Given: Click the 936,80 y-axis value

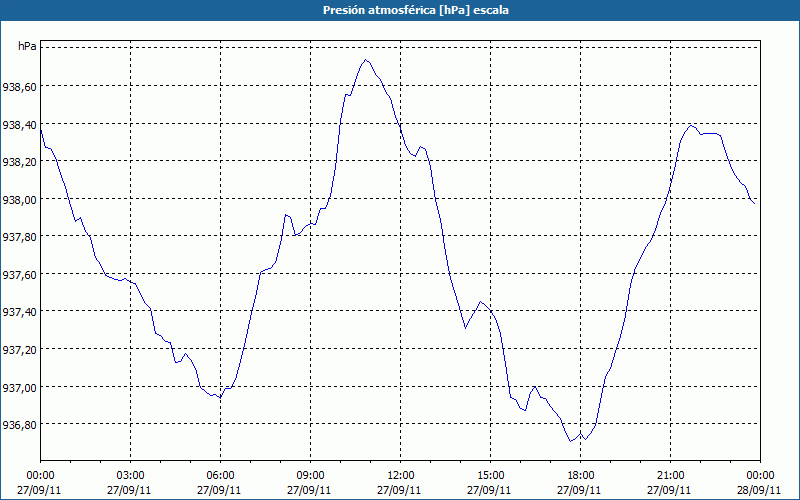Looking at the screenshot, I should (19, 424).
